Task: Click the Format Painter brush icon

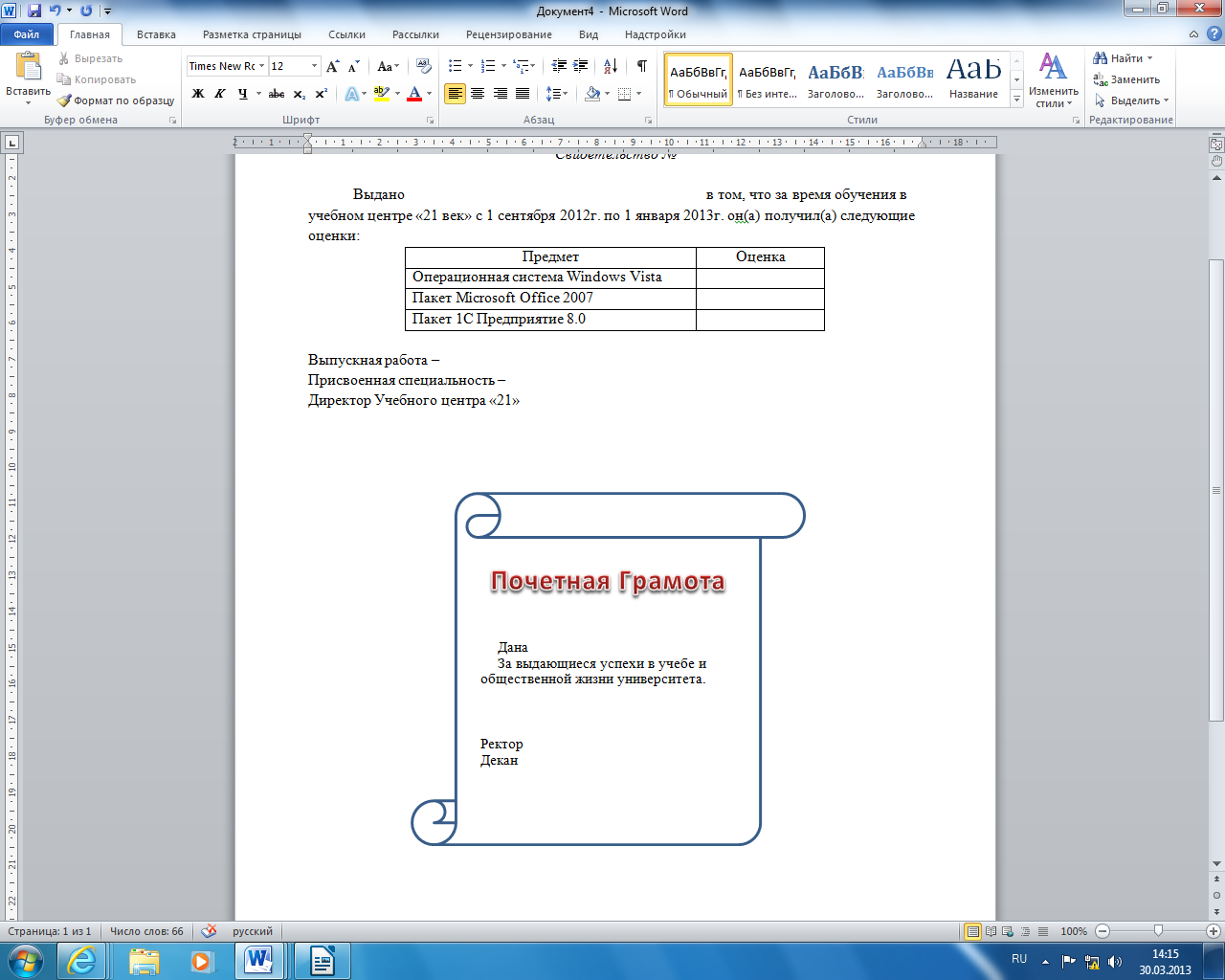Action: coord(64,100)
